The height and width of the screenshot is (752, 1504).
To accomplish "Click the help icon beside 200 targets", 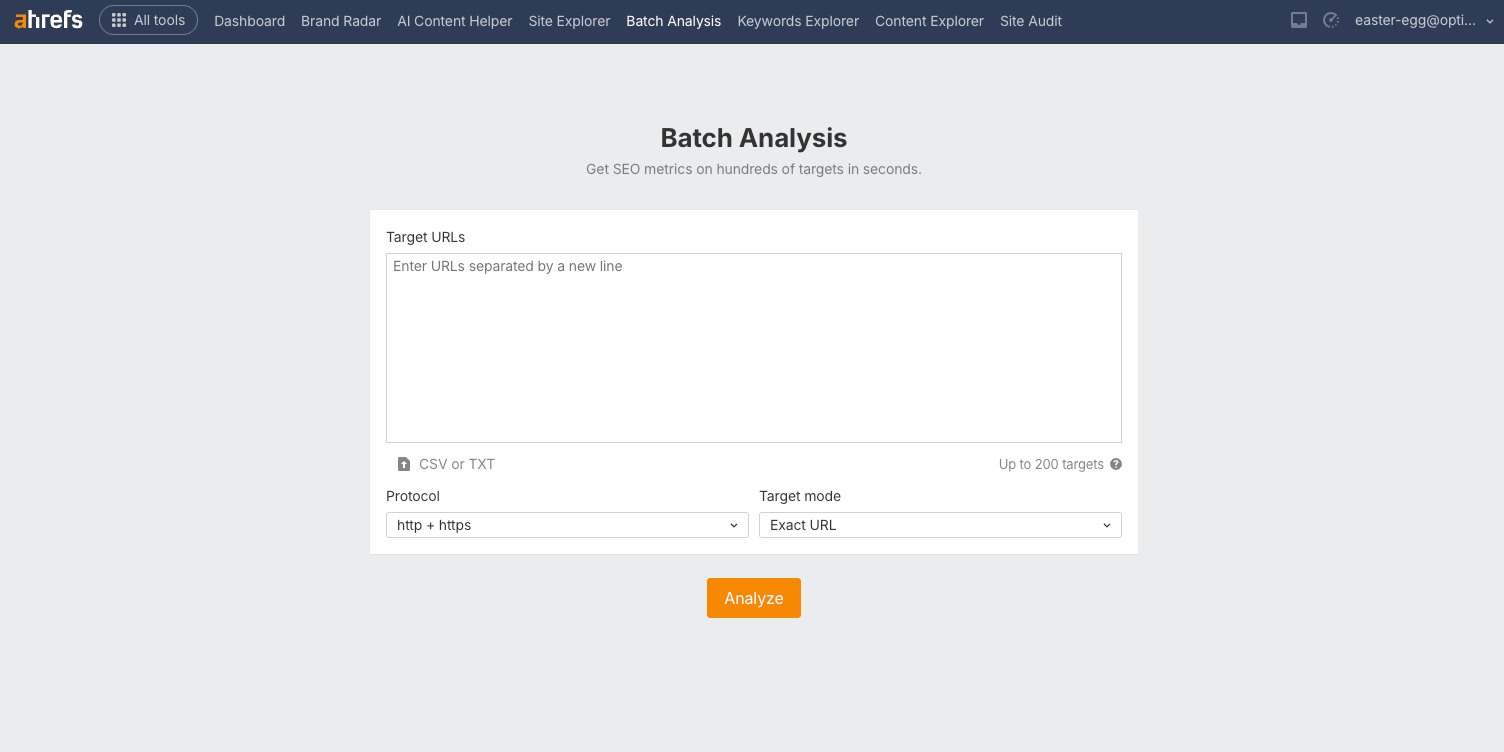I will (x=1116, y=464).
